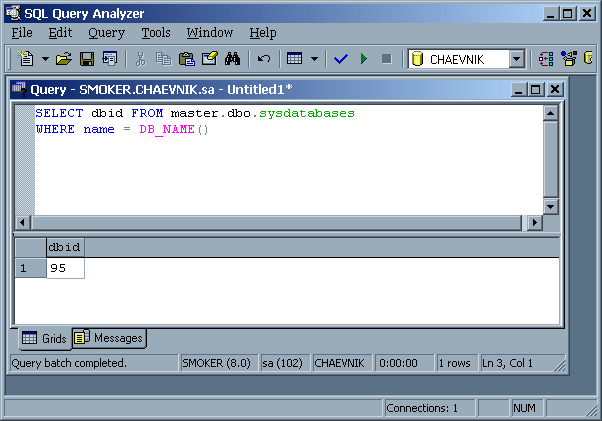Image resolution: width=602 pixels, height=421 pixels.
Task: Save the query with the floppy disk icon
Action: click(x=87, y=59)
